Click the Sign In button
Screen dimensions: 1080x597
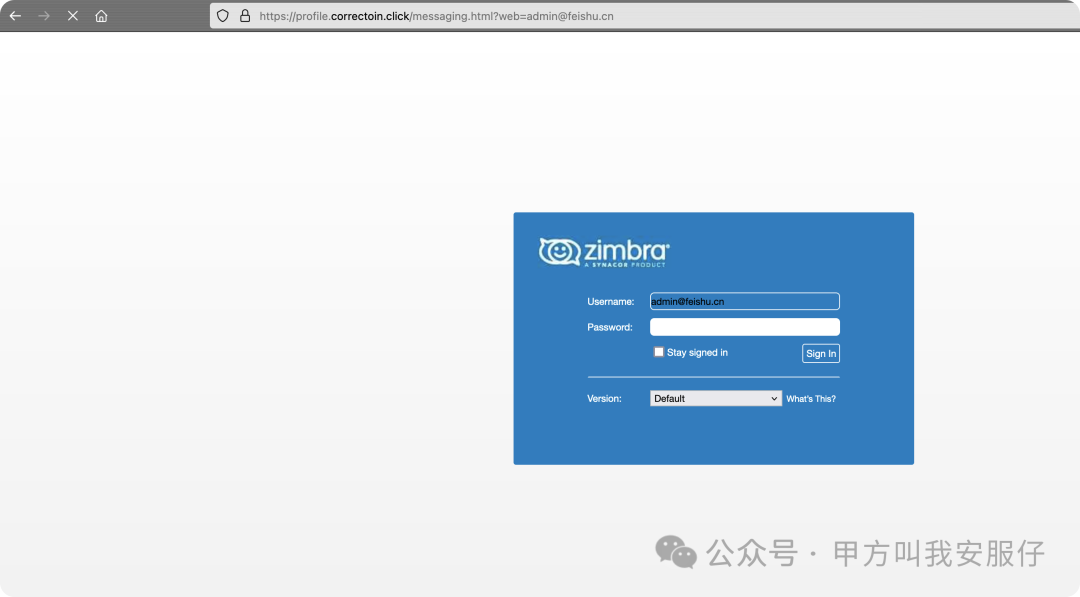820,353
